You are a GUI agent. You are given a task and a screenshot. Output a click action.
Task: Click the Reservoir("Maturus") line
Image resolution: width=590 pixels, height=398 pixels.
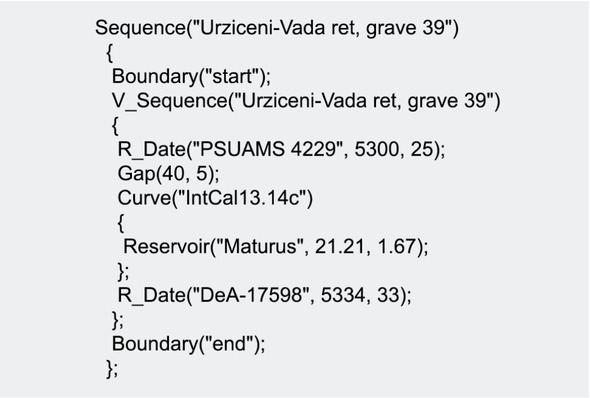[276, 247]
